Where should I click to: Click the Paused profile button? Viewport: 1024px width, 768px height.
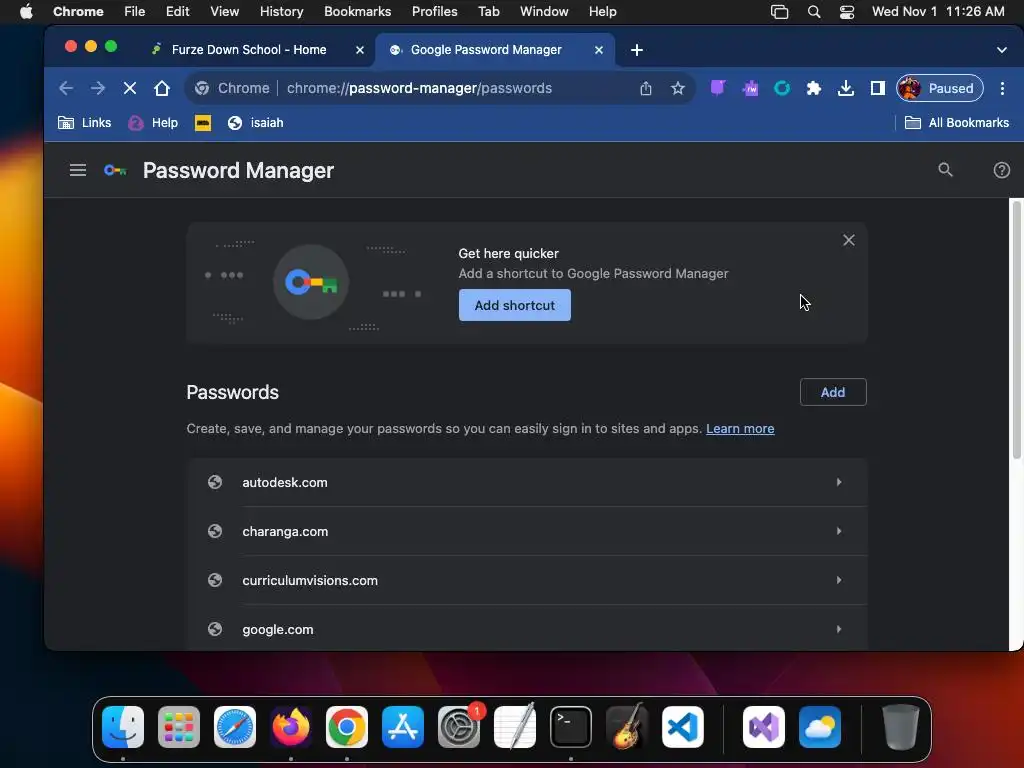939,88
